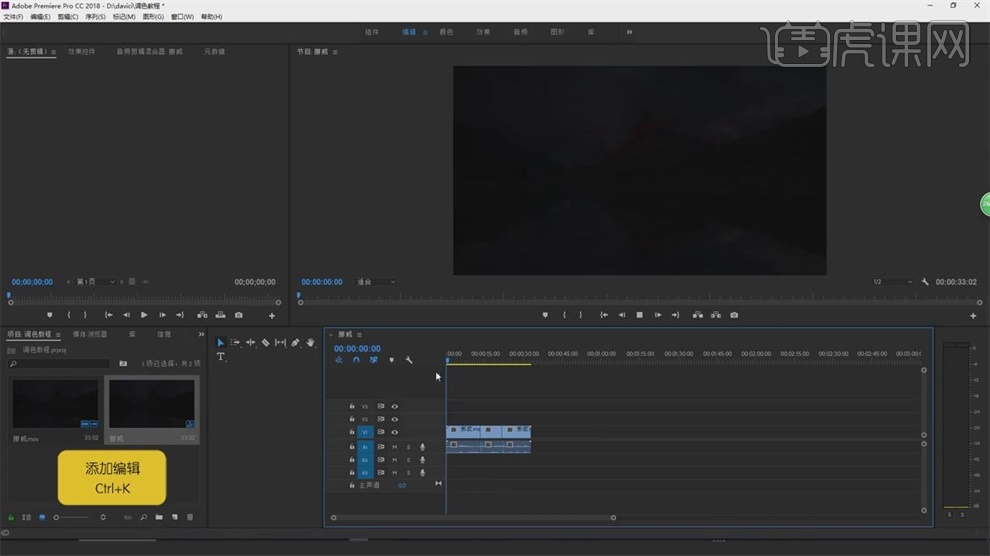Screen dimensions: 990x556
Task: Stop playback in program monitor
Action: [640, 315]
